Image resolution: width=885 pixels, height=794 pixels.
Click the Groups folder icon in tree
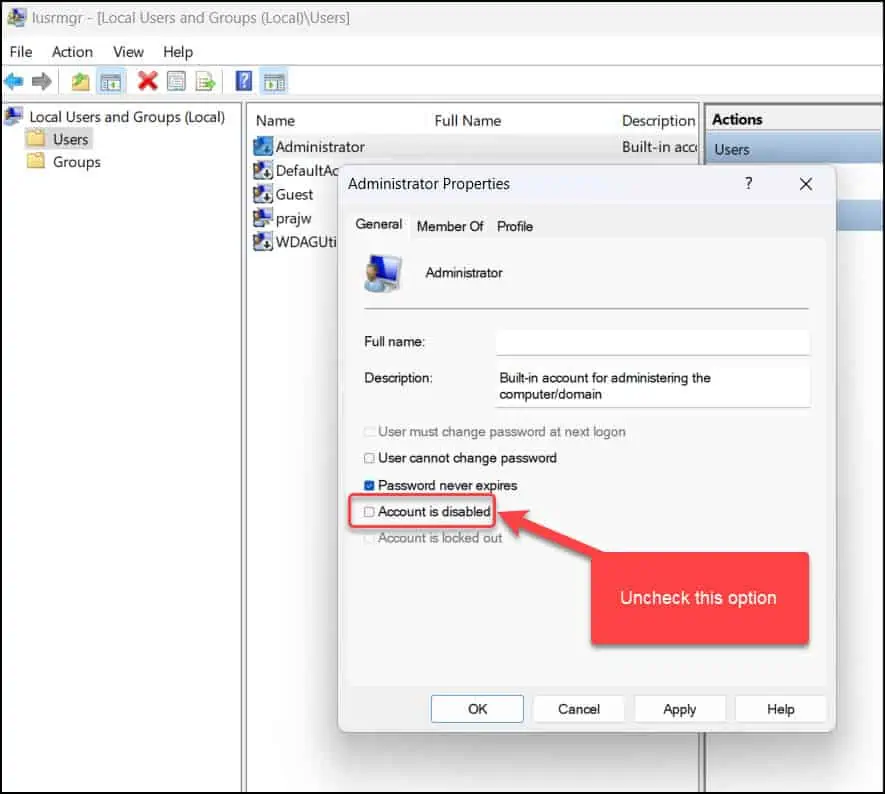coord(36,161)
